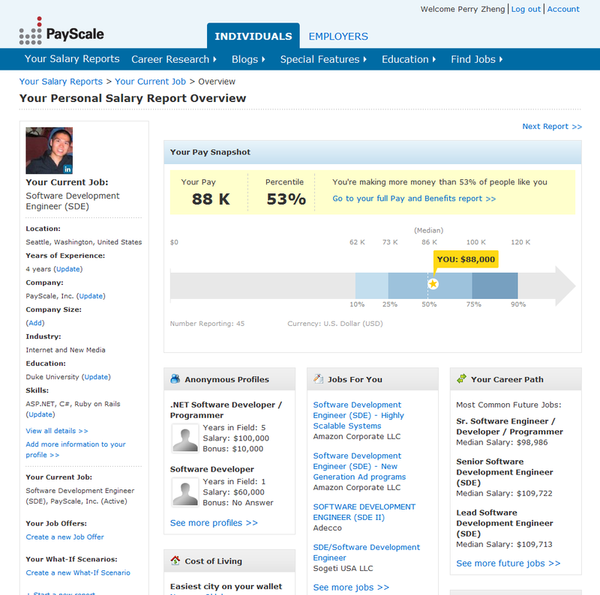
Task: Click the 10%-25% light blue chart segment
Action: tap(372, 285)
